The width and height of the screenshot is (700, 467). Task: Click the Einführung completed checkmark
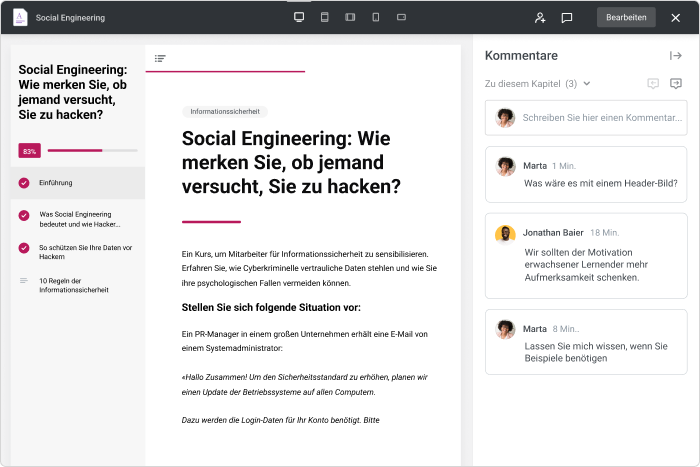(24, 183)
